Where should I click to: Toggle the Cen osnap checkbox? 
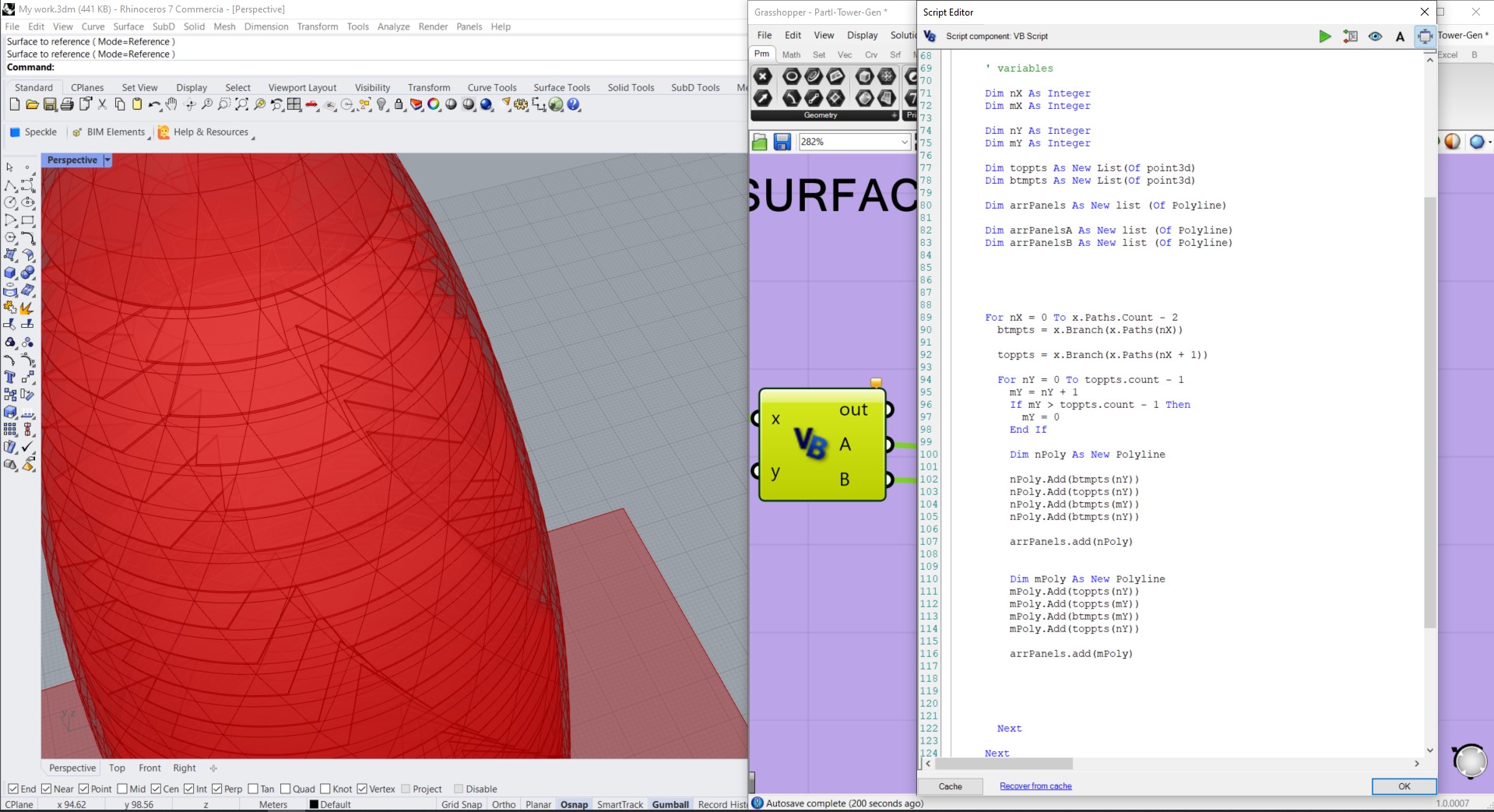pos(156,789)
